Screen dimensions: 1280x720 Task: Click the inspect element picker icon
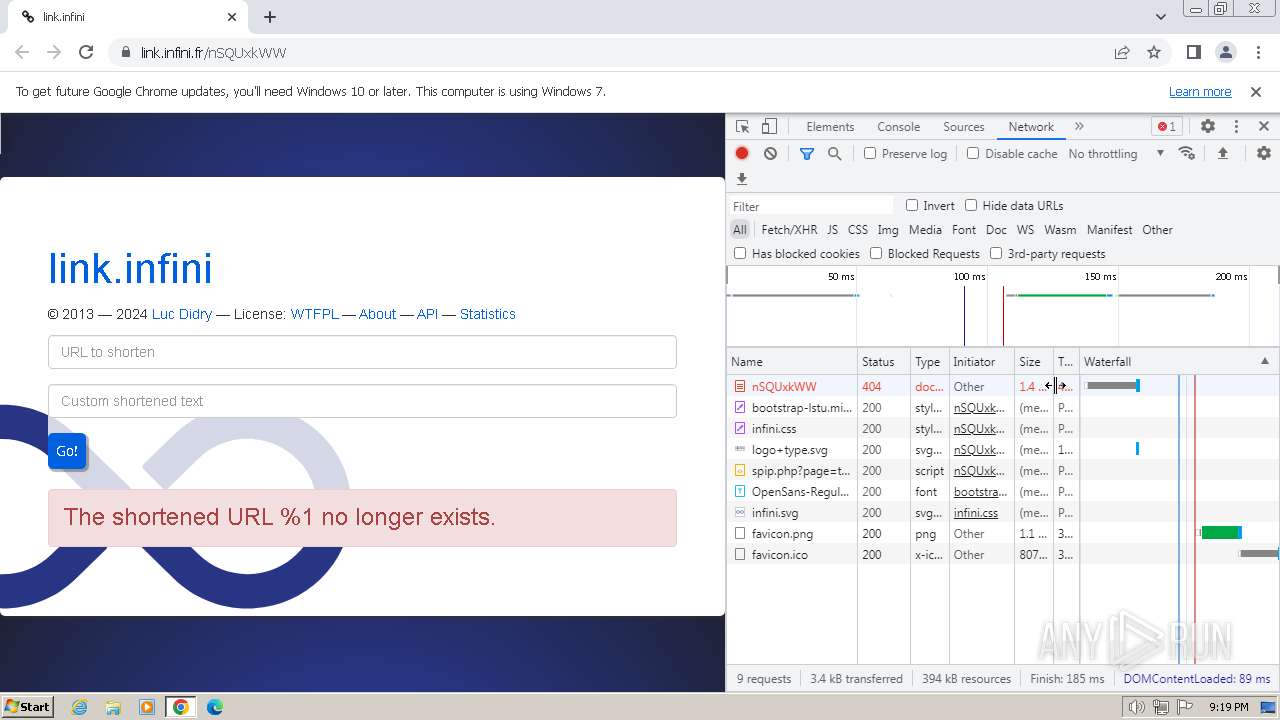coord(742,127)
